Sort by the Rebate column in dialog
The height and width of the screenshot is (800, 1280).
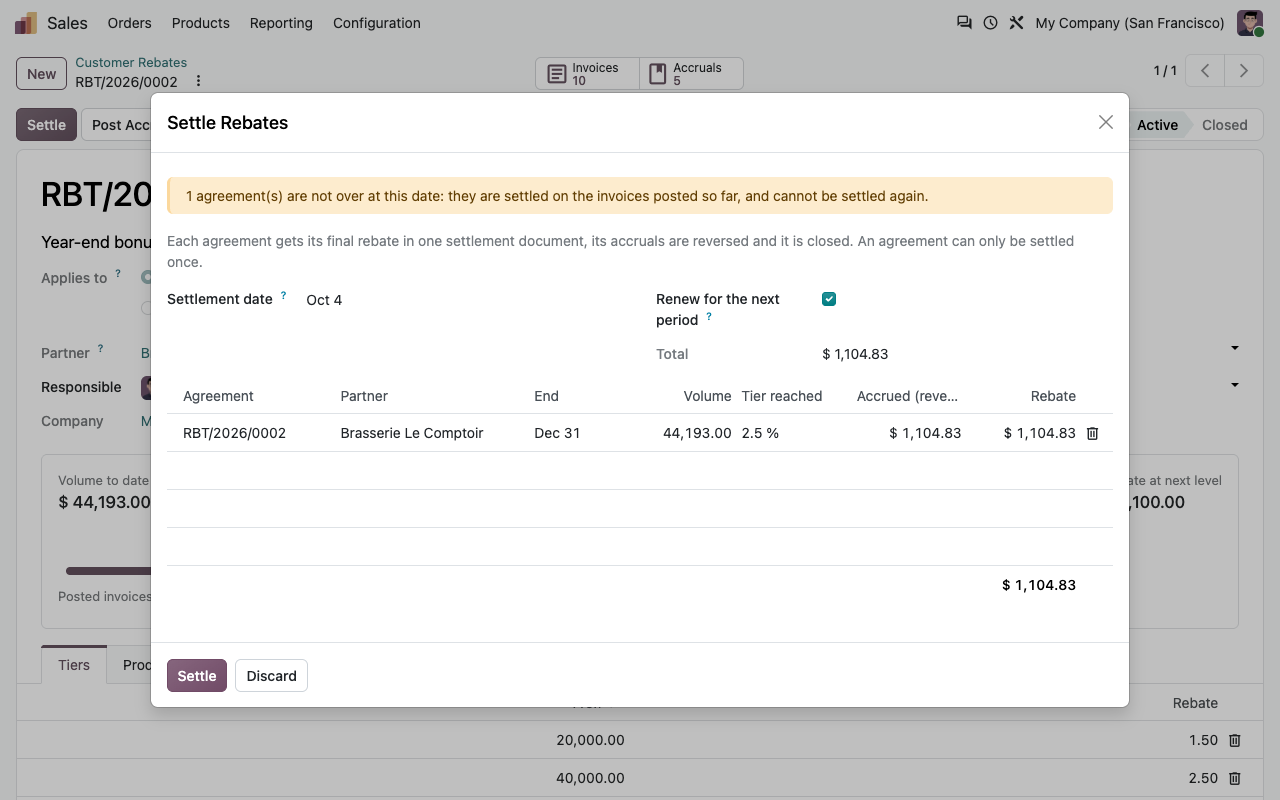(x=1053, y=396)
